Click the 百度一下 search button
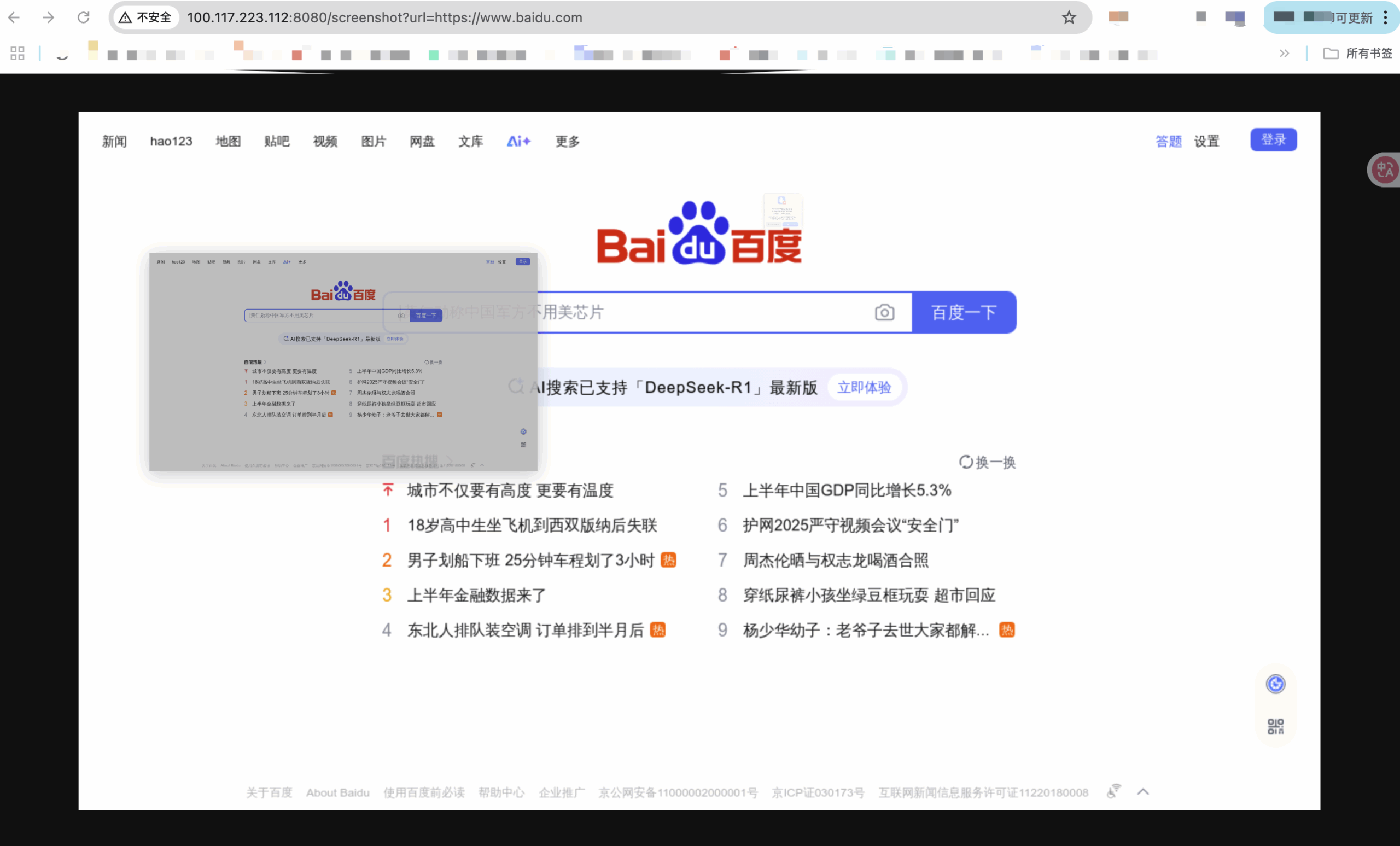The image size is (1400, 846). coord(964,312)
